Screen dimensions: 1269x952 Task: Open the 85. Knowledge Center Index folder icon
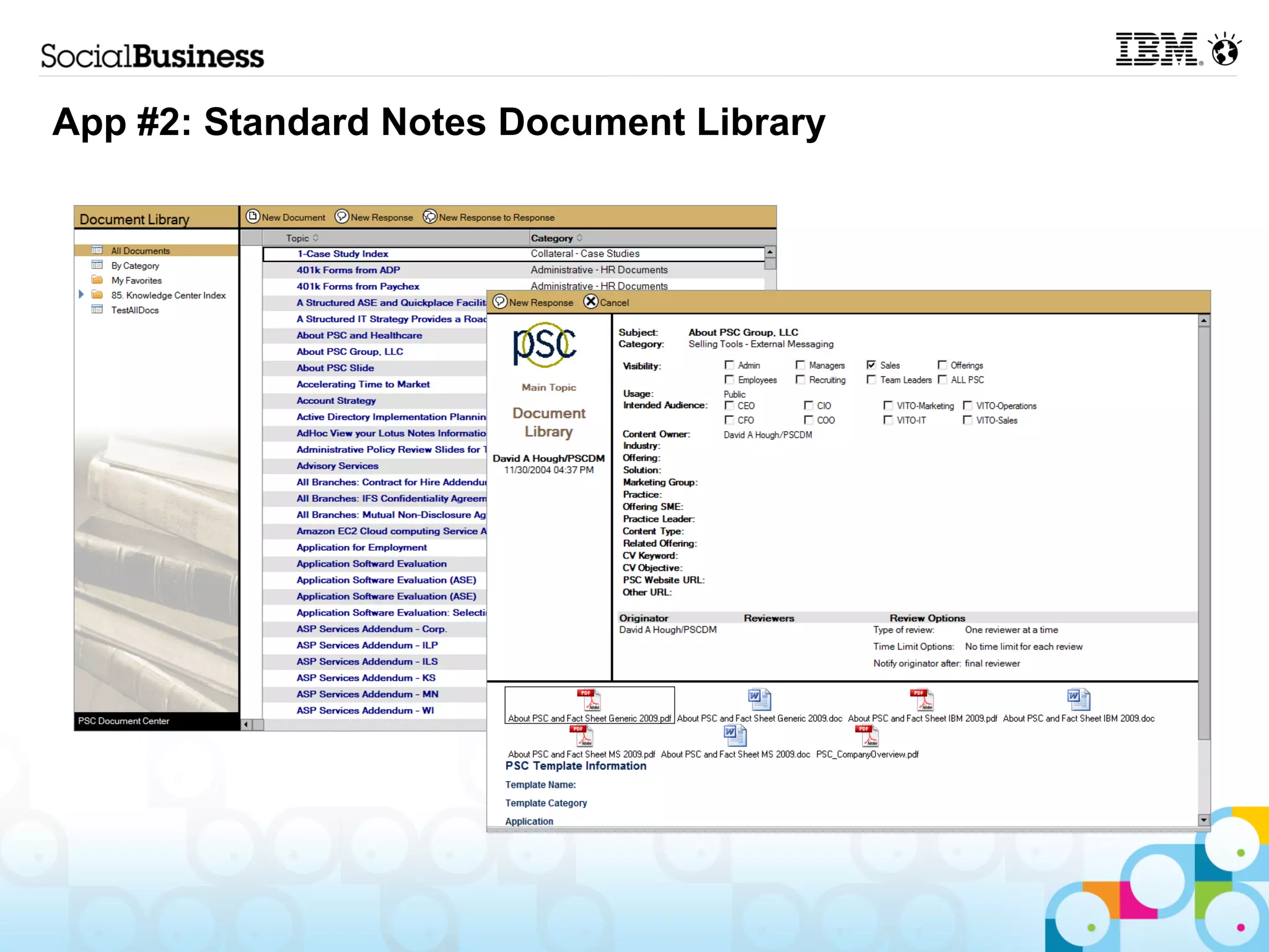[x=97, y=295]
